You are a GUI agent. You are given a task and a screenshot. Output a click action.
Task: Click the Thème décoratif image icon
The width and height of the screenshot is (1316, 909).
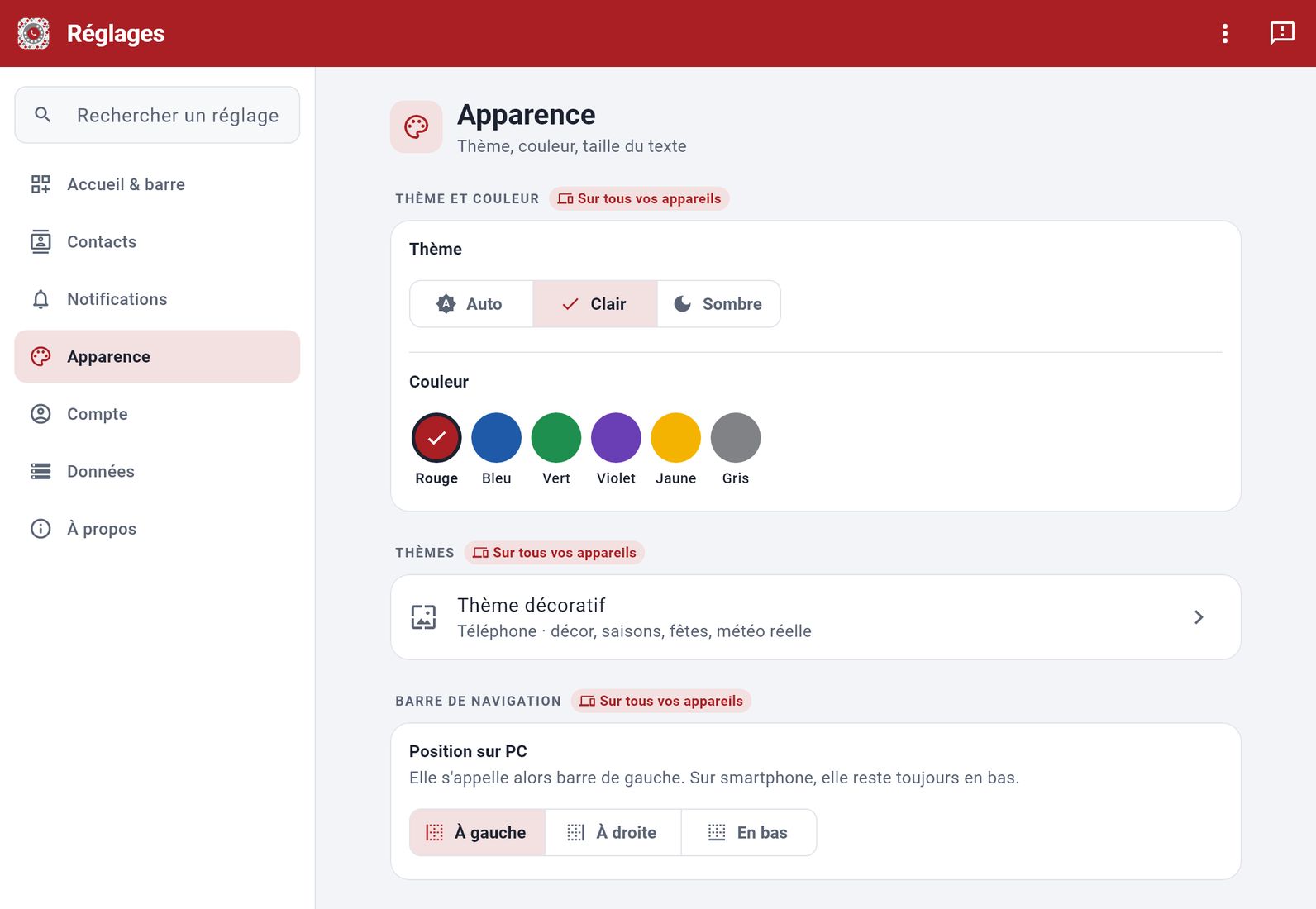424,617
